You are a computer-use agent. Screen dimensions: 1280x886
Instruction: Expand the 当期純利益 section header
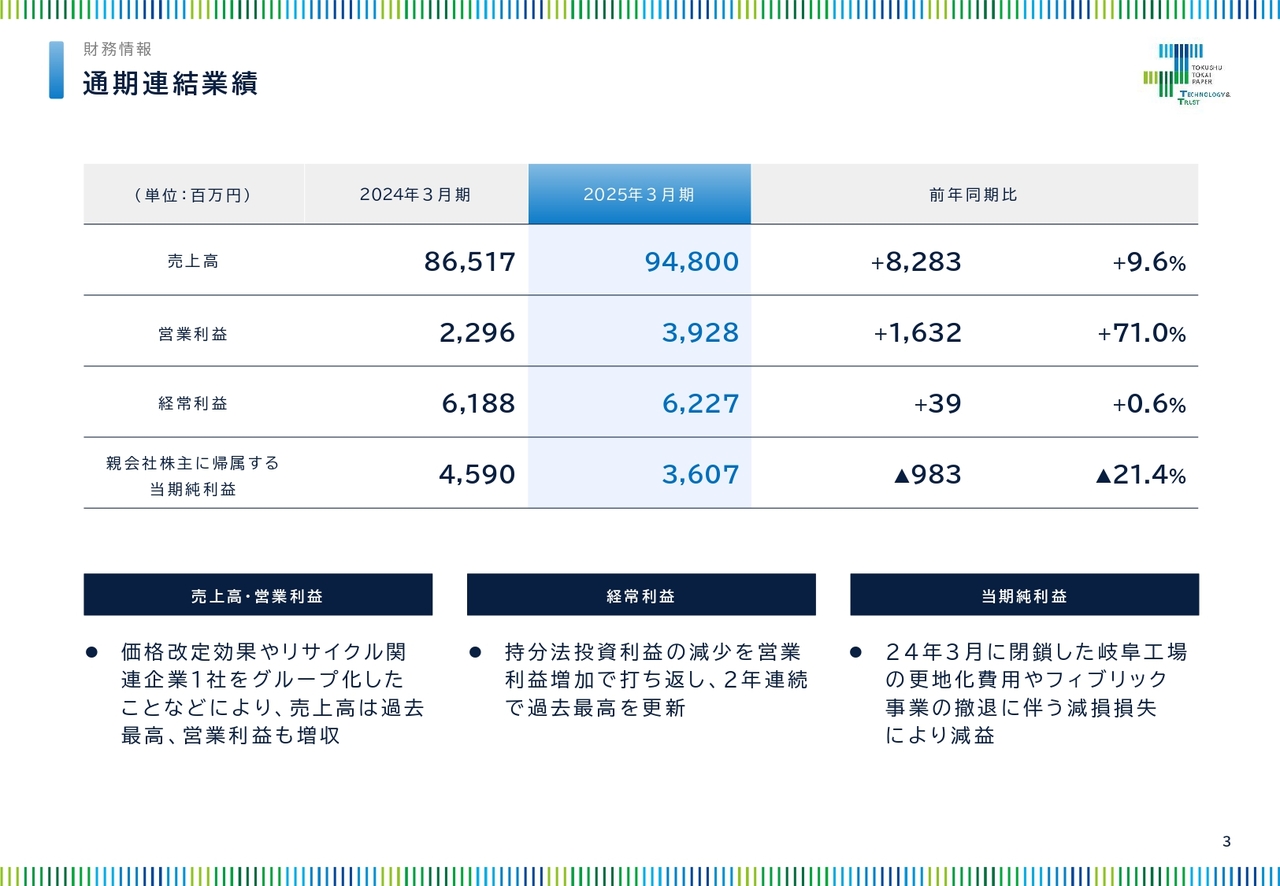[x=1024, y=594]
